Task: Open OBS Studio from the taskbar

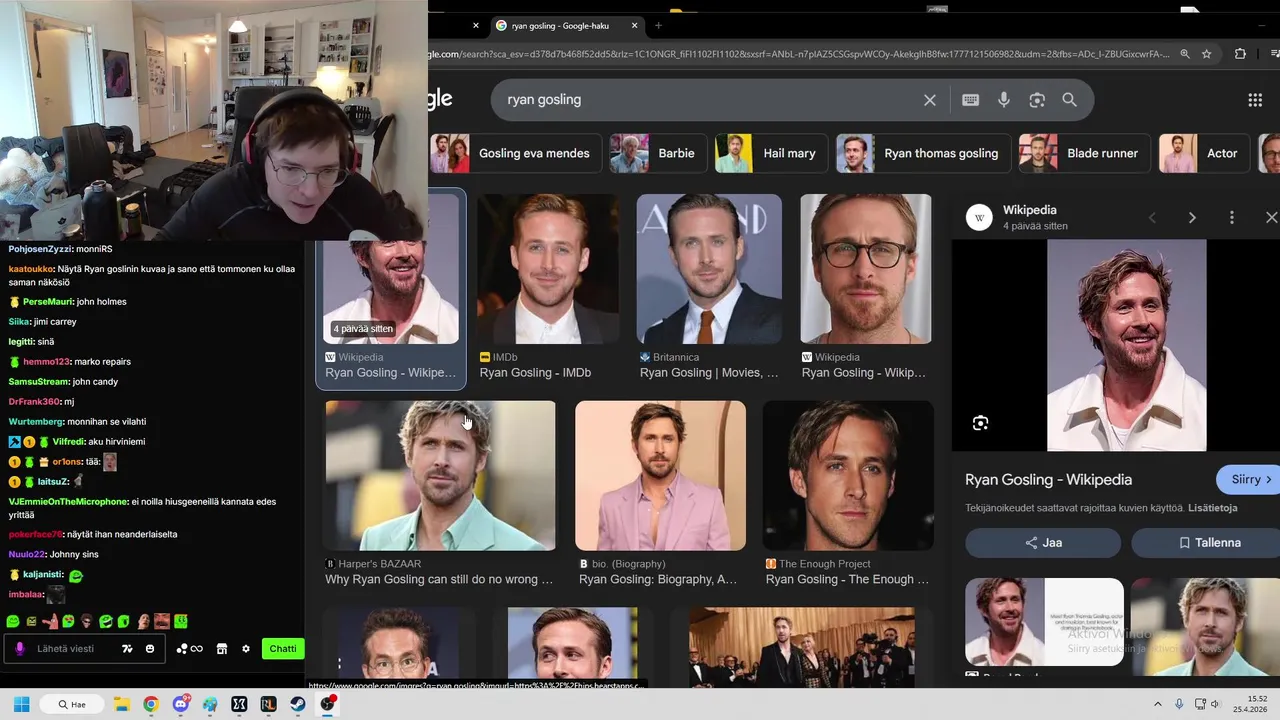Action: click(328, 704)
